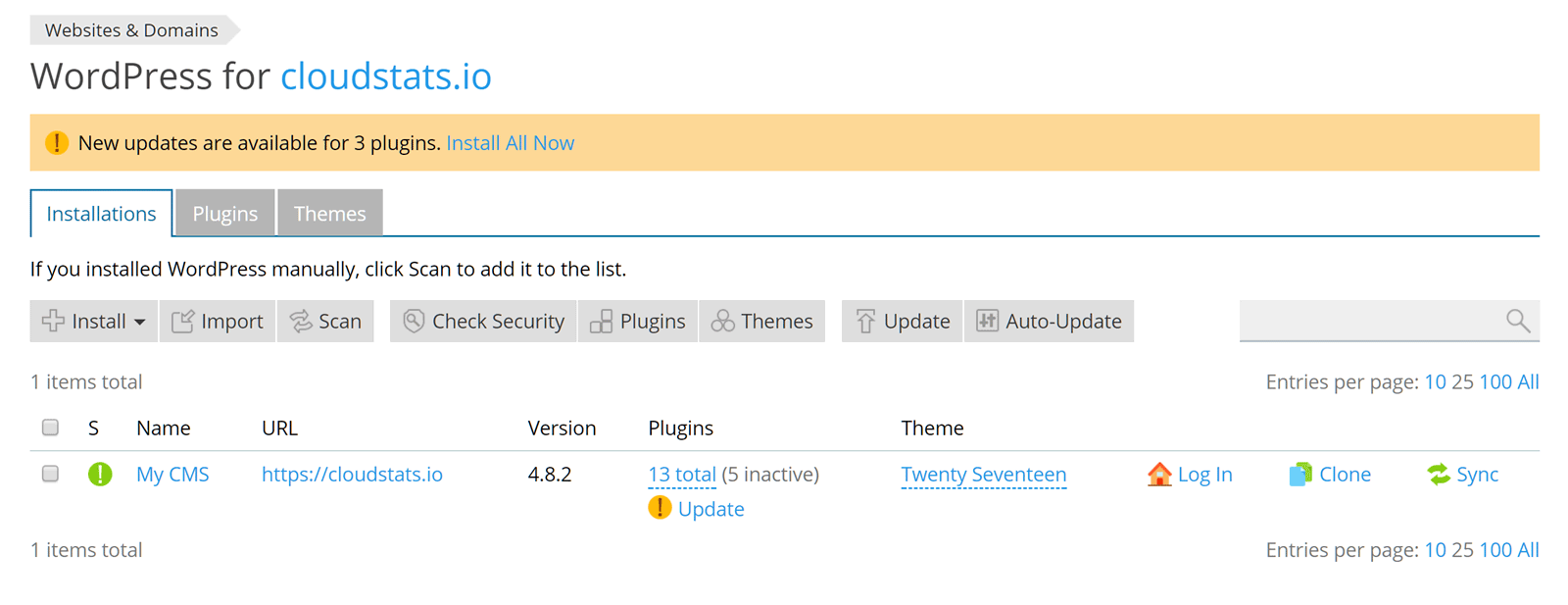Click the green status indicator for My CMS

[x=99, y=474]
